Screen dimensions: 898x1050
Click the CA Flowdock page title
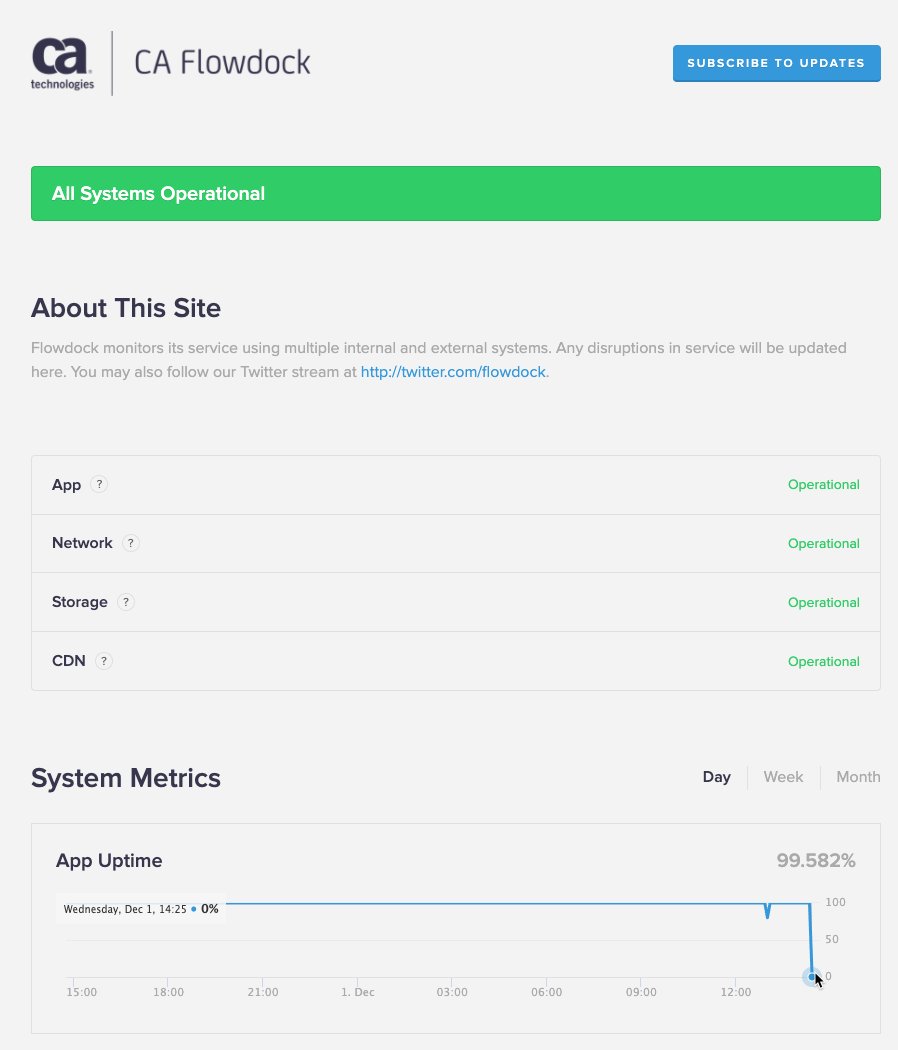(x=222, y=62)
